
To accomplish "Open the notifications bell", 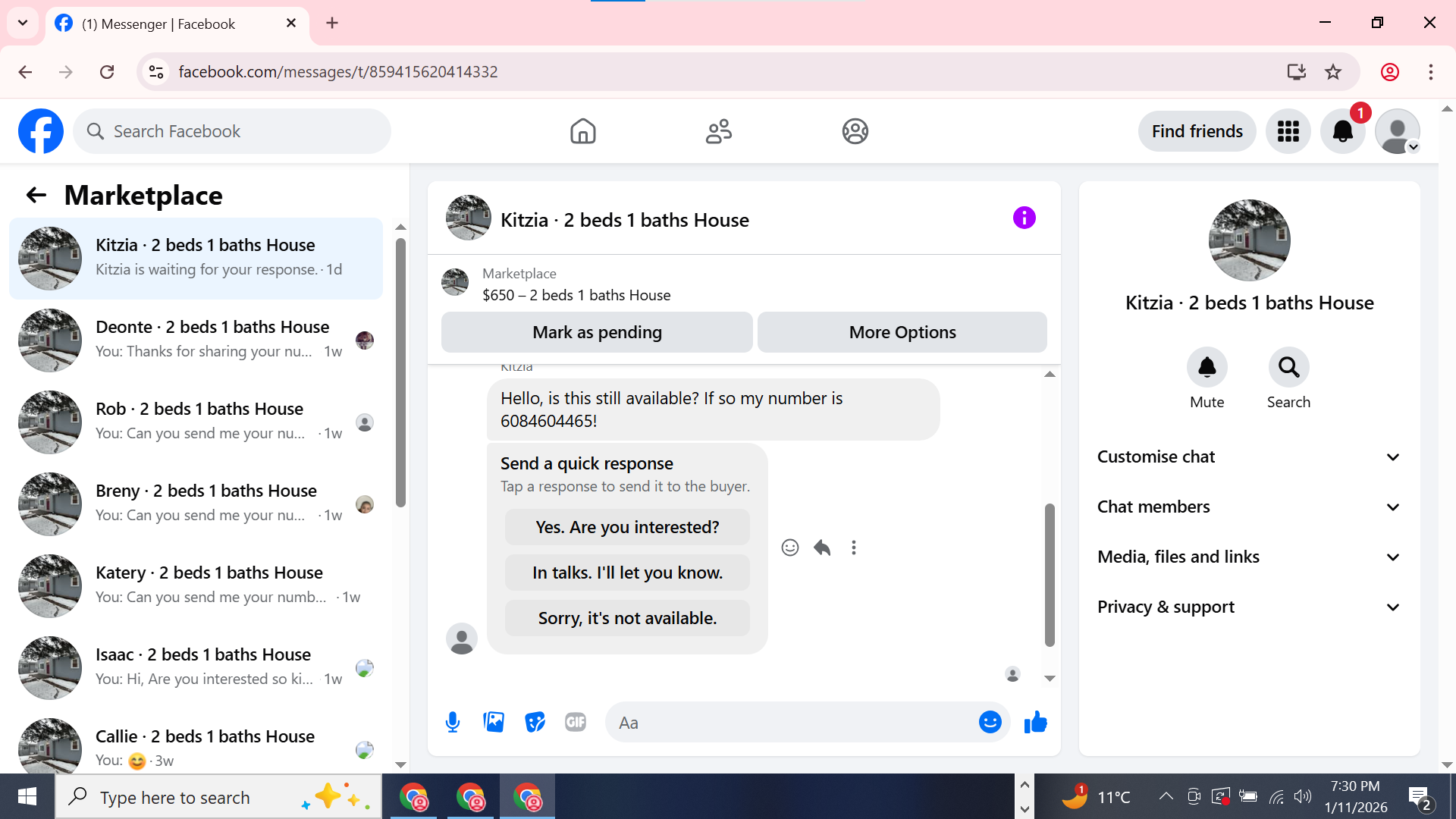I will 1342,131.
